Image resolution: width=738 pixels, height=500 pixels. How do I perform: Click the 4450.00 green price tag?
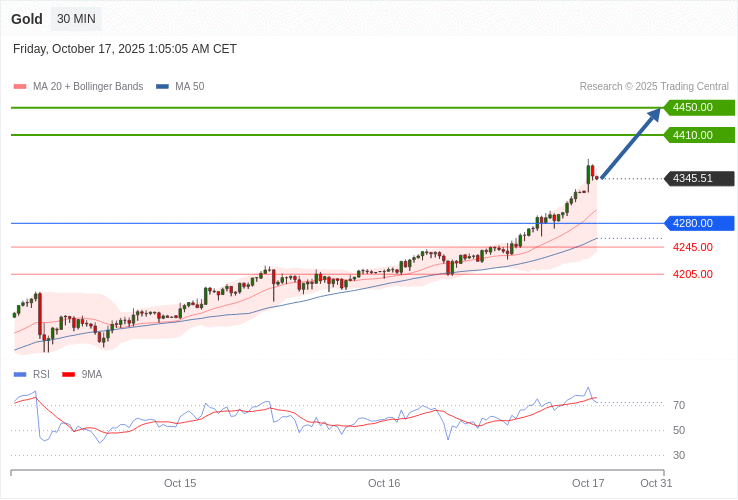click(699, 107)
